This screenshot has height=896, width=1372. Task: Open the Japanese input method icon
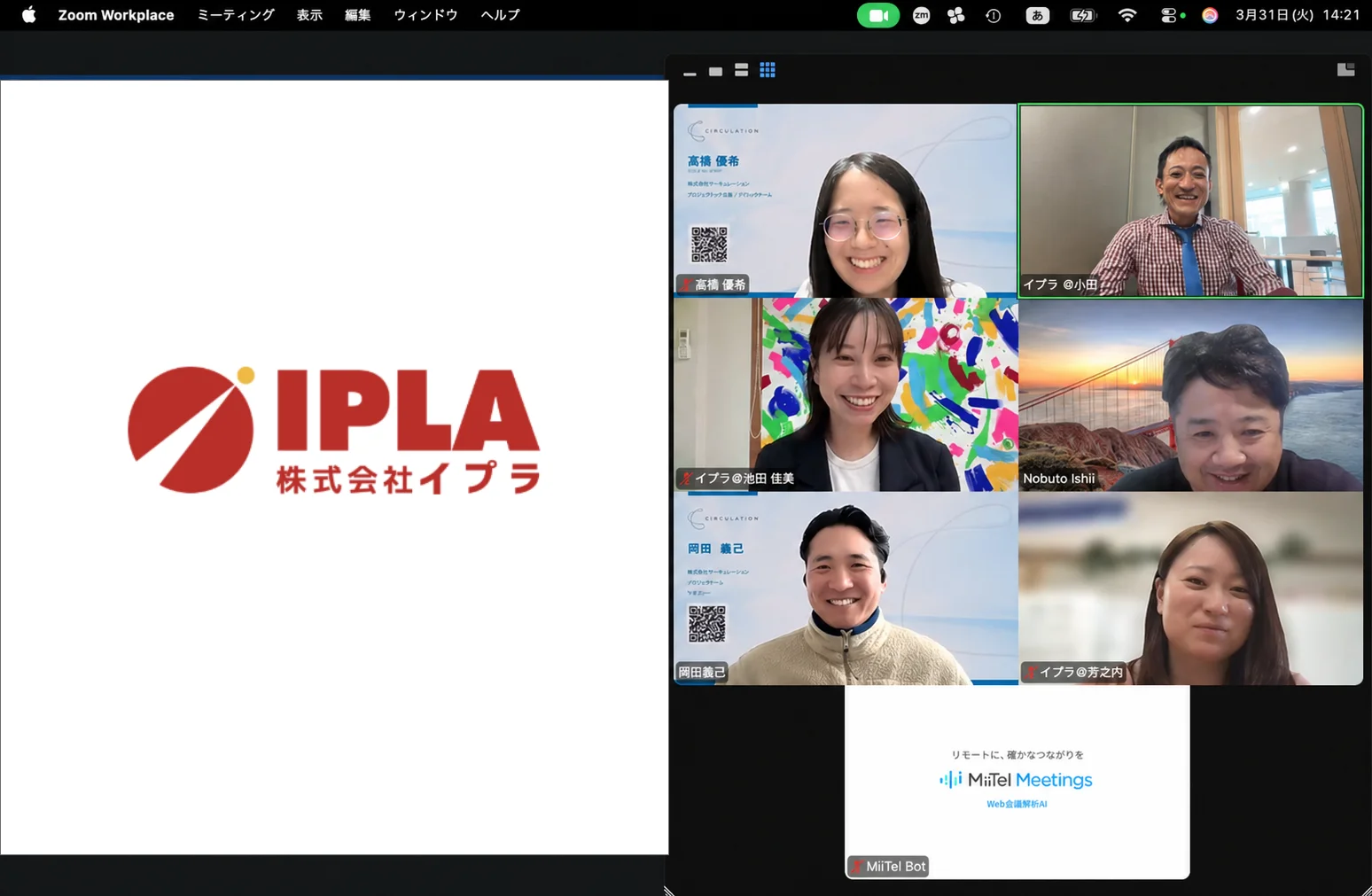point(1037,15)
